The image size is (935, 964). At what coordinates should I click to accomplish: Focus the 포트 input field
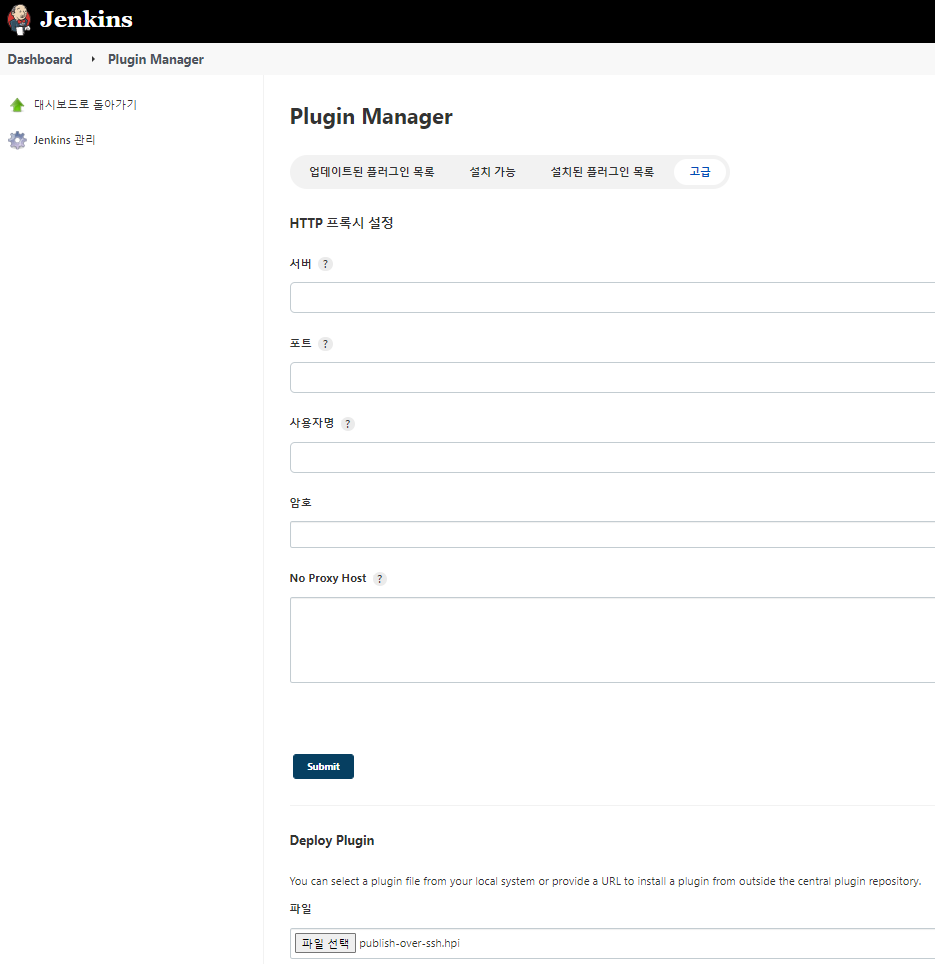(x=612, y=377)
